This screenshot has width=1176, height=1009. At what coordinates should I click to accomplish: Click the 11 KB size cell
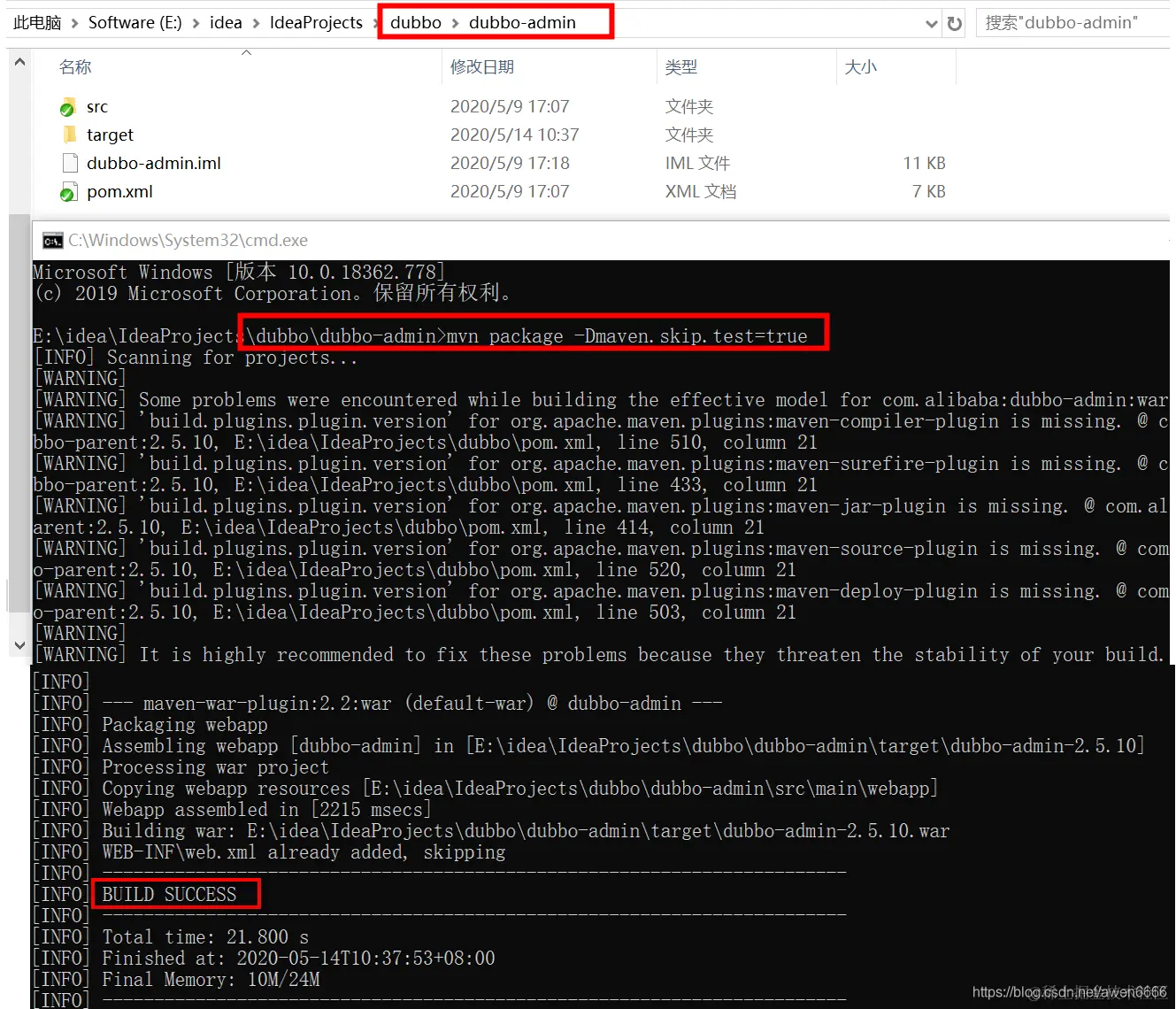(925, 164)
